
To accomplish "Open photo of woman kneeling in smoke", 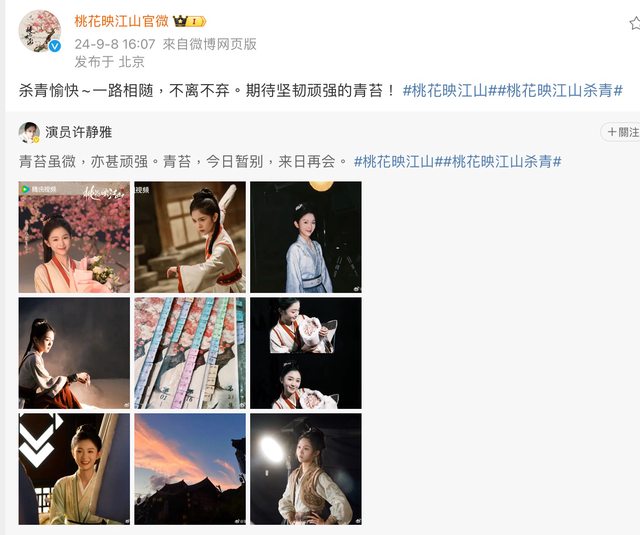I will tap(74, 353).
